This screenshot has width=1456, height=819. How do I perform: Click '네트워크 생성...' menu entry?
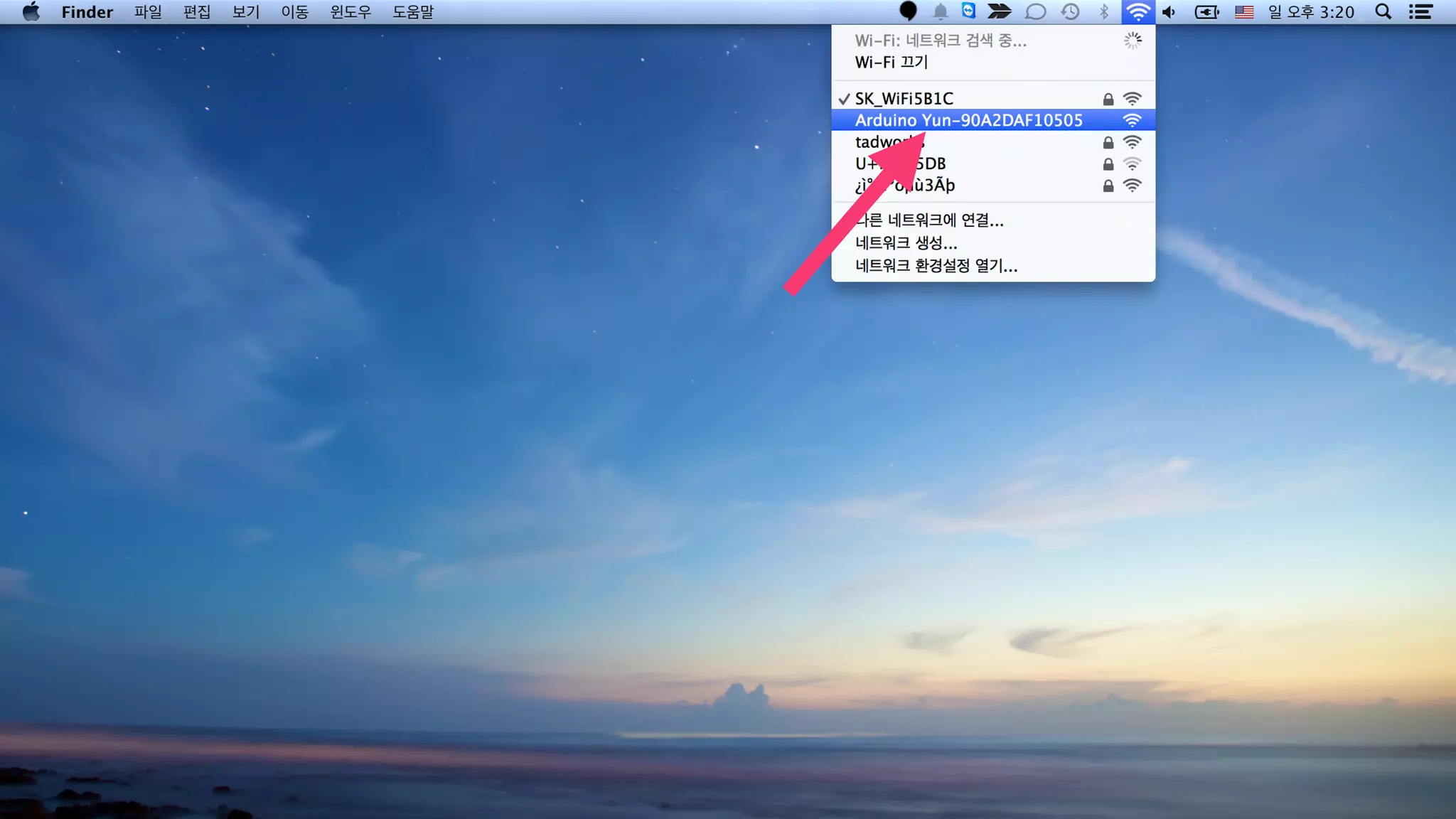906,243
